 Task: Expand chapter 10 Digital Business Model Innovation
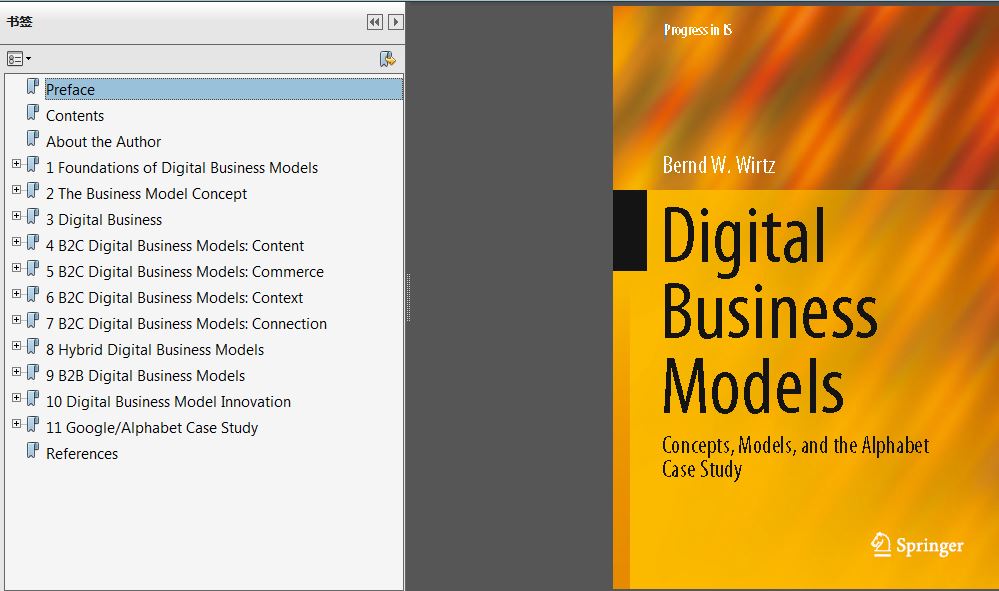[x=17, y=398]
